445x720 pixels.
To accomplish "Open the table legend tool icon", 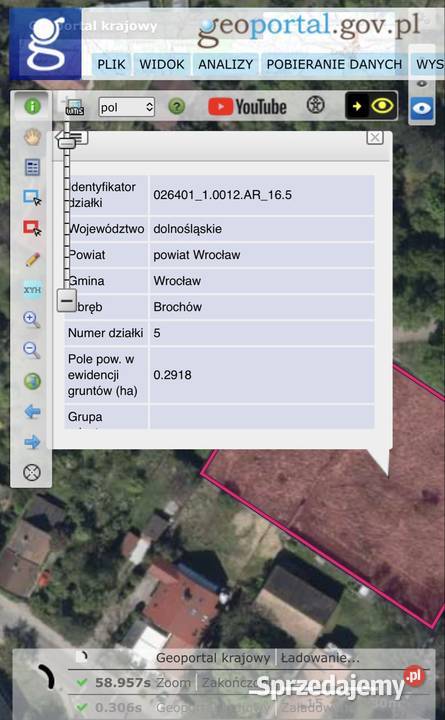I will point(32,167).
